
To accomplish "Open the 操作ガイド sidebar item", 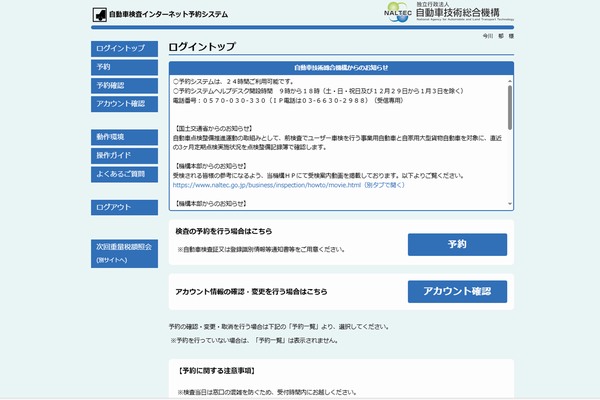I will (x=124, y=155).
